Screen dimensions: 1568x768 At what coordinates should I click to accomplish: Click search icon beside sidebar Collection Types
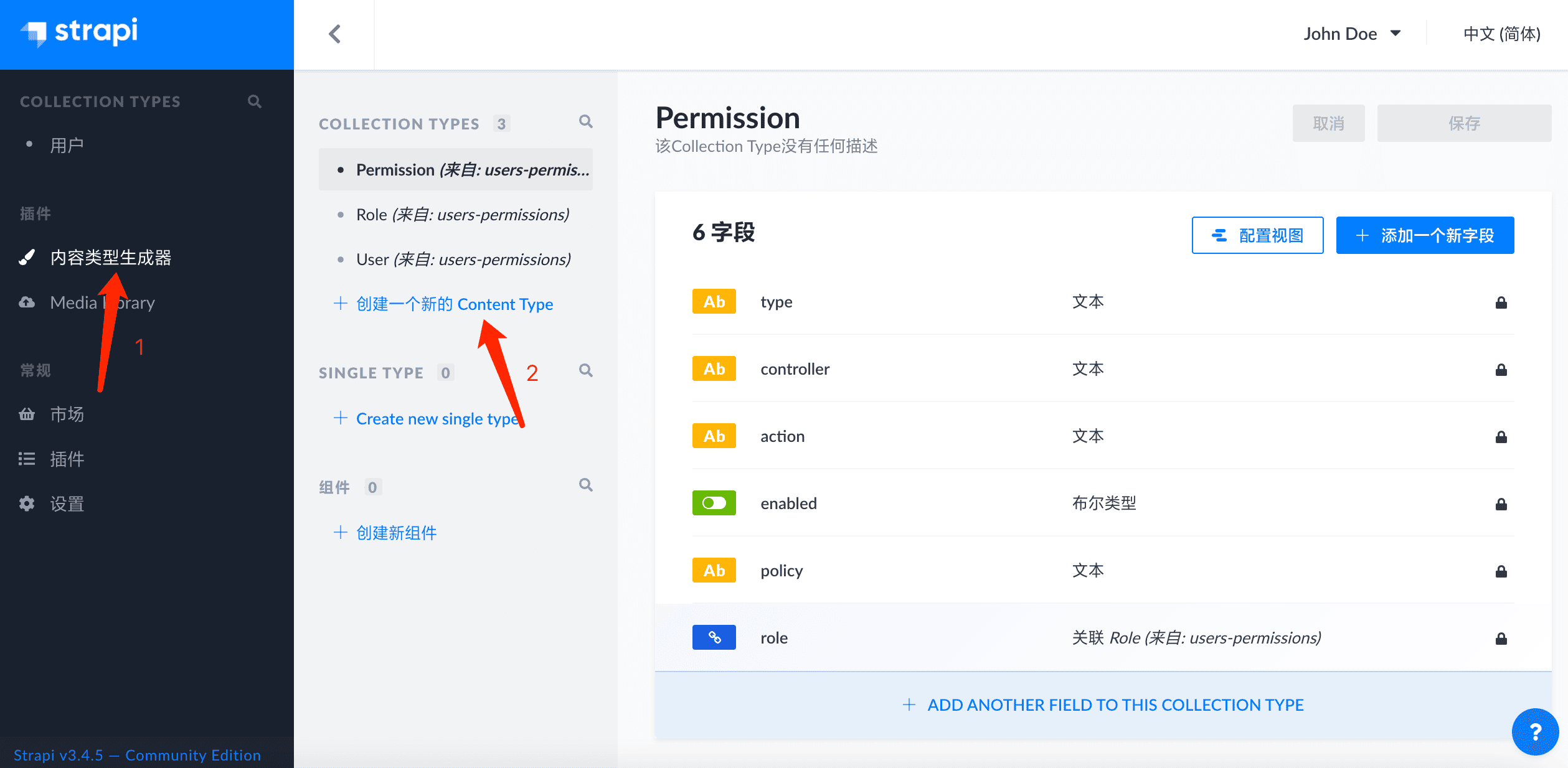[254, 101]
